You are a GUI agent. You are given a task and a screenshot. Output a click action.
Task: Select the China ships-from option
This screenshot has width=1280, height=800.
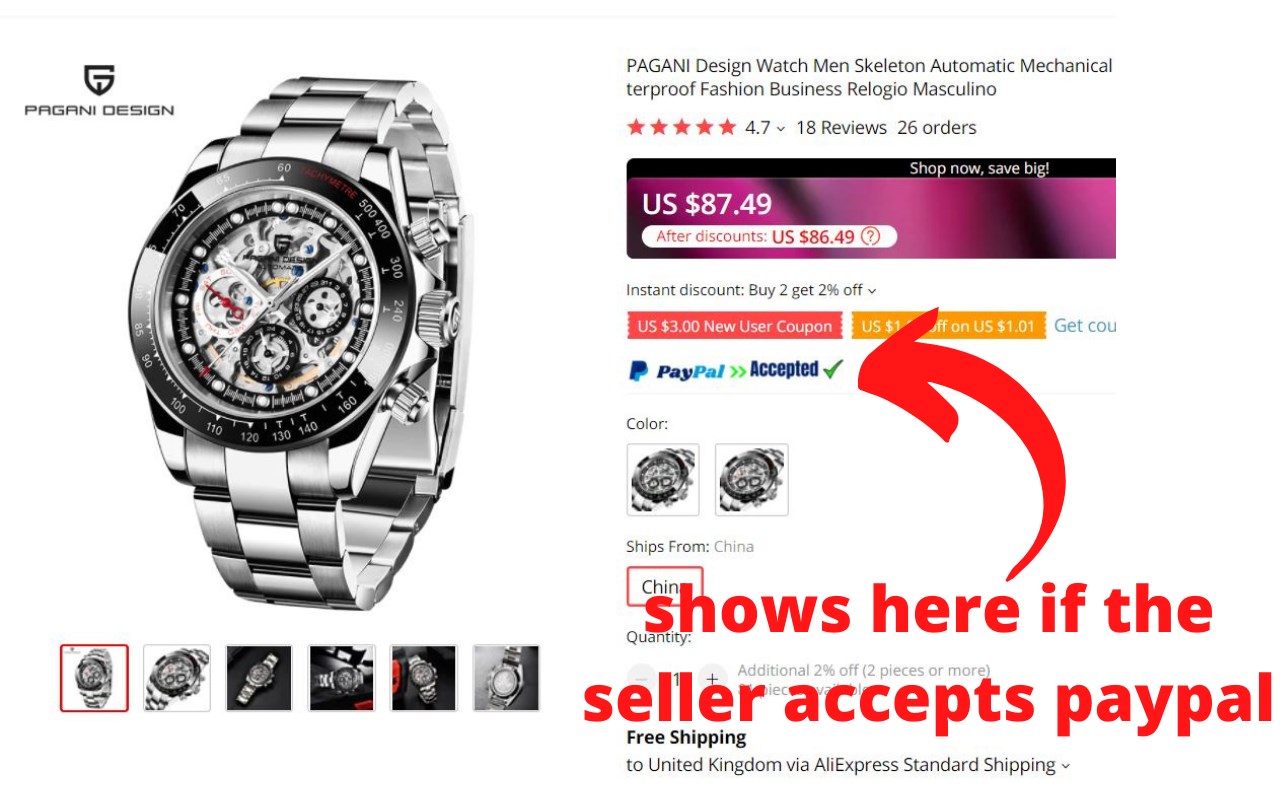pyautogui.click(x=665, y=586)
